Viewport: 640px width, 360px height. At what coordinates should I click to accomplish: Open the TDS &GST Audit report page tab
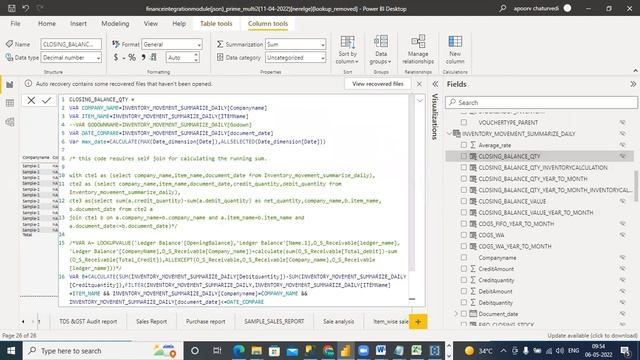click(88, 322)
